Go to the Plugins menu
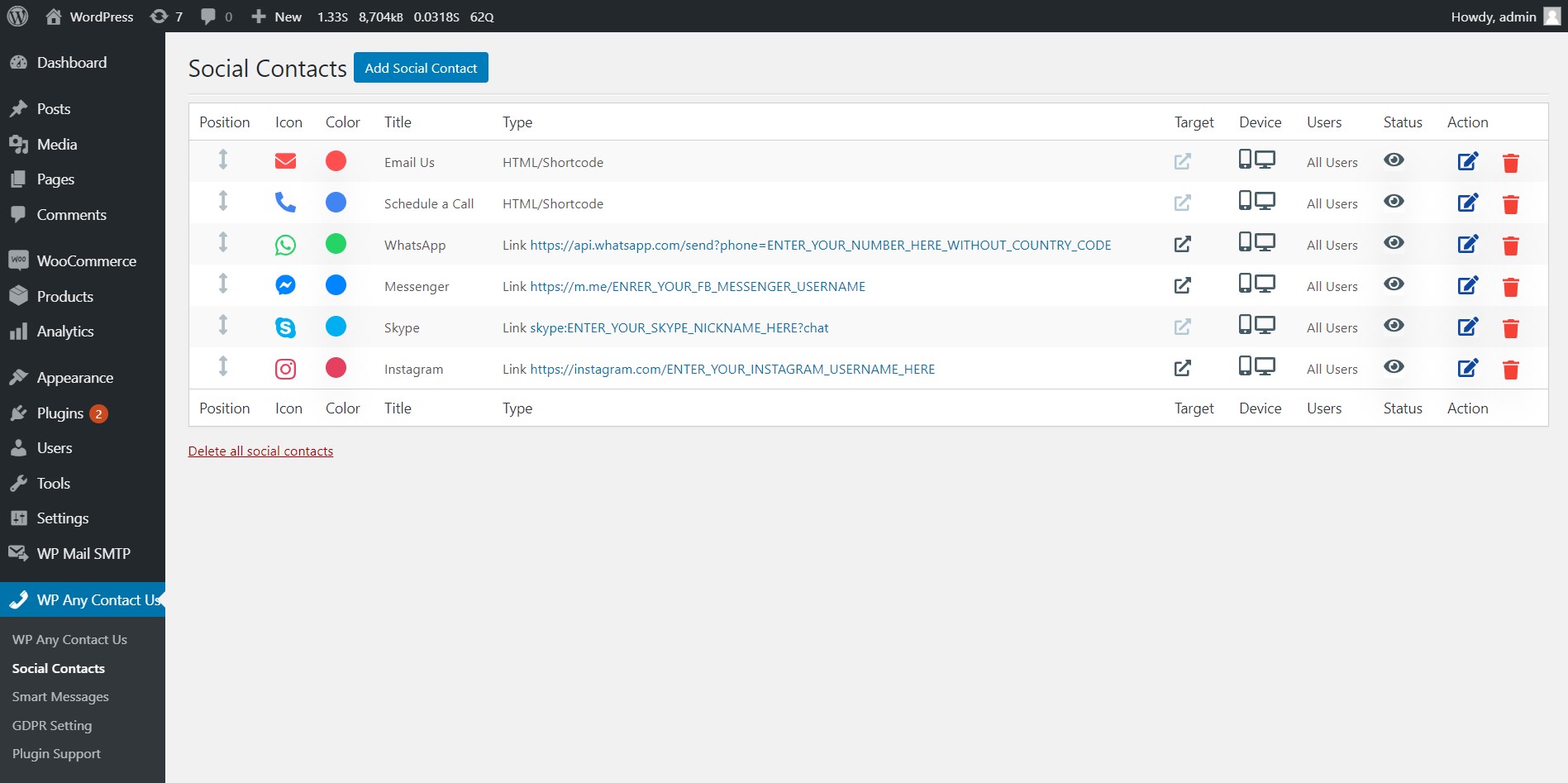 [60, 413]
